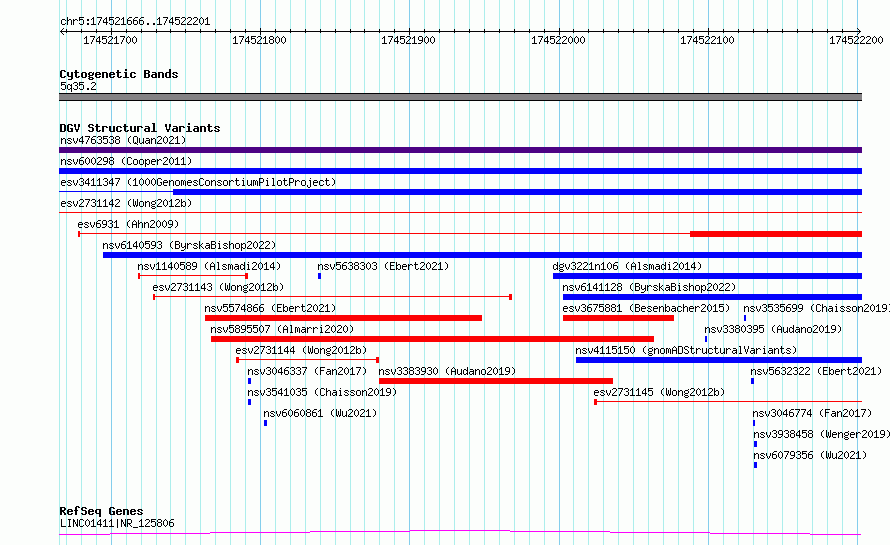Viewport: 890px width, 545px height.
Task: Select the nsv5895507 (Almarri2020) label
Action: (282, 329)
